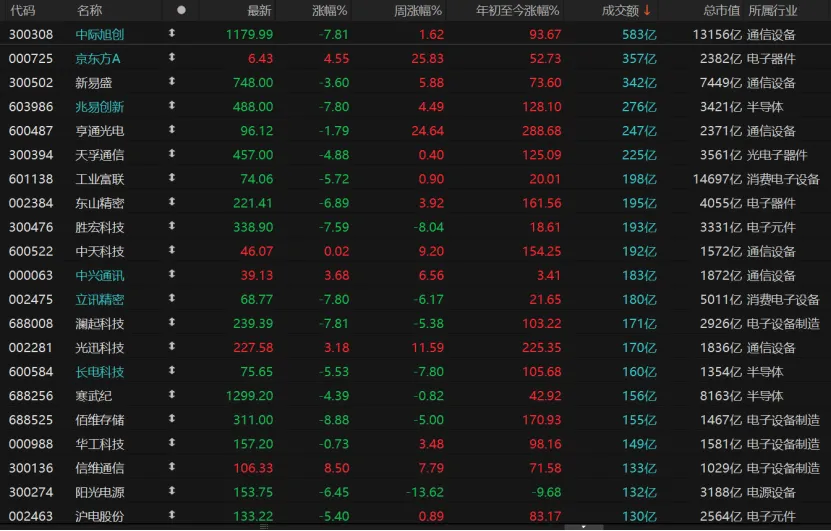Open stock 长电科技 by its name
This screenshot has height=531, width=831.
pos(100,372)
